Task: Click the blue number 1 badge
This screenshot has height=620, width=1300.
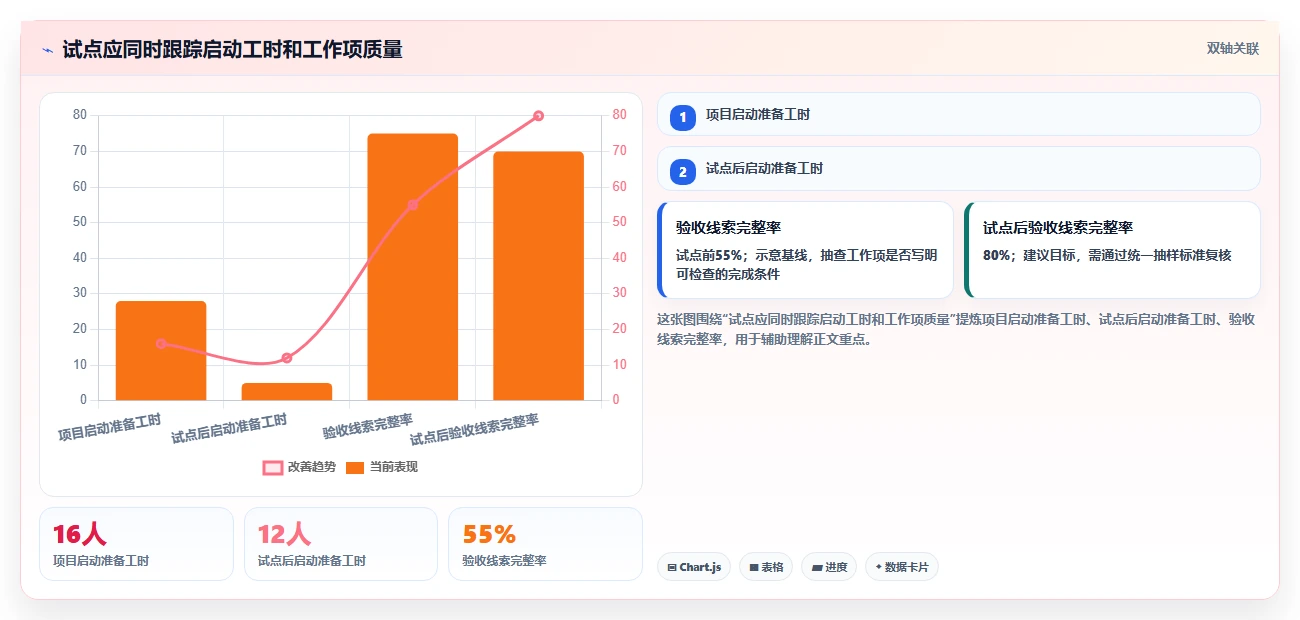Action: (x=683, y=118)
